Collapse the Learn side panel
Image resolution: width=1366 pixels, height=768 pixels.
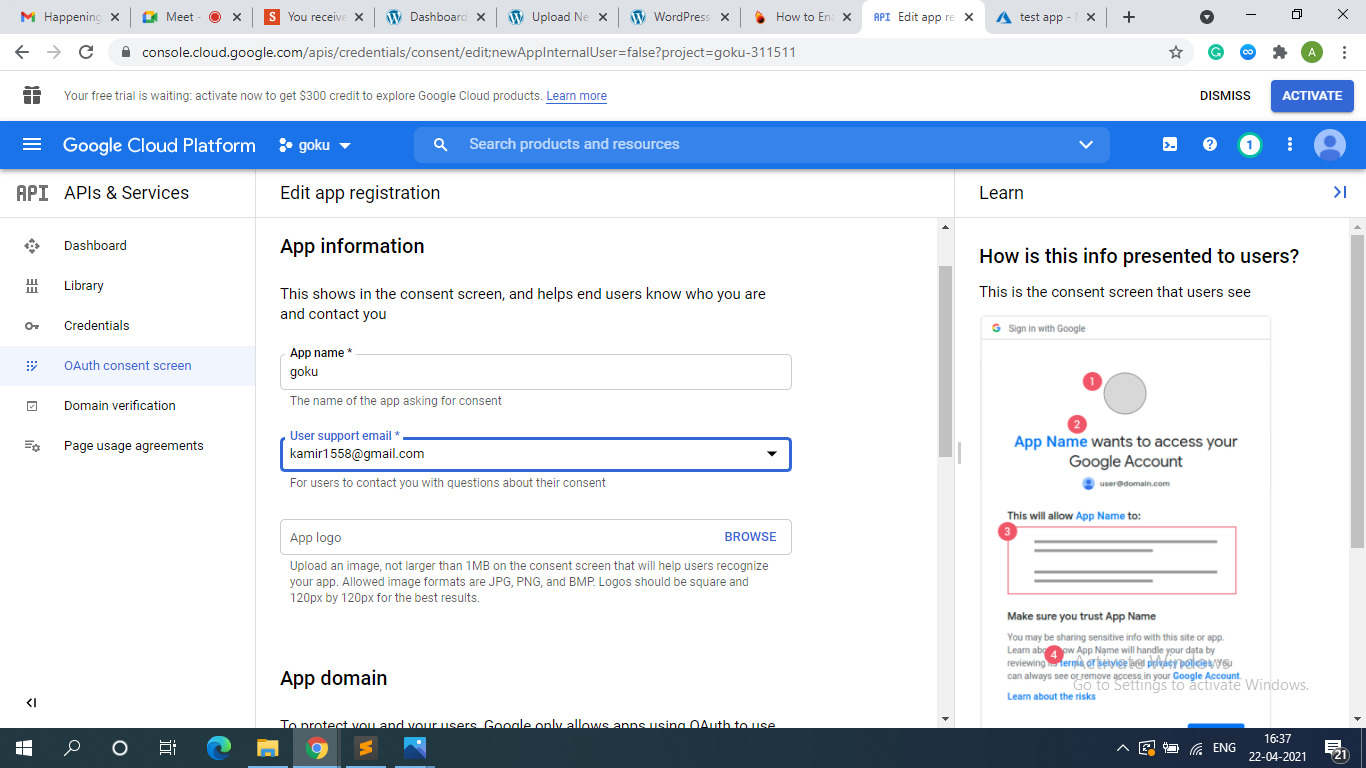[x=1340, y=192]
